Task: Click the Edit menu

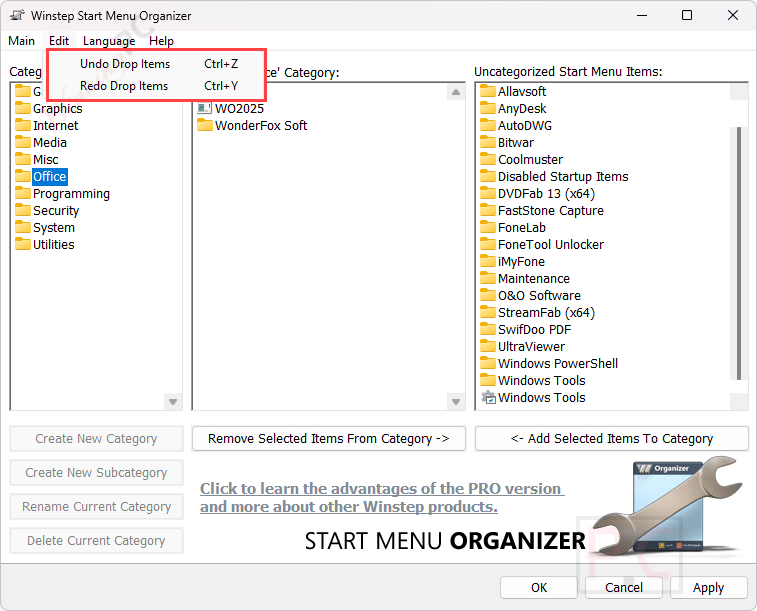Action: [x=59, y=41]
